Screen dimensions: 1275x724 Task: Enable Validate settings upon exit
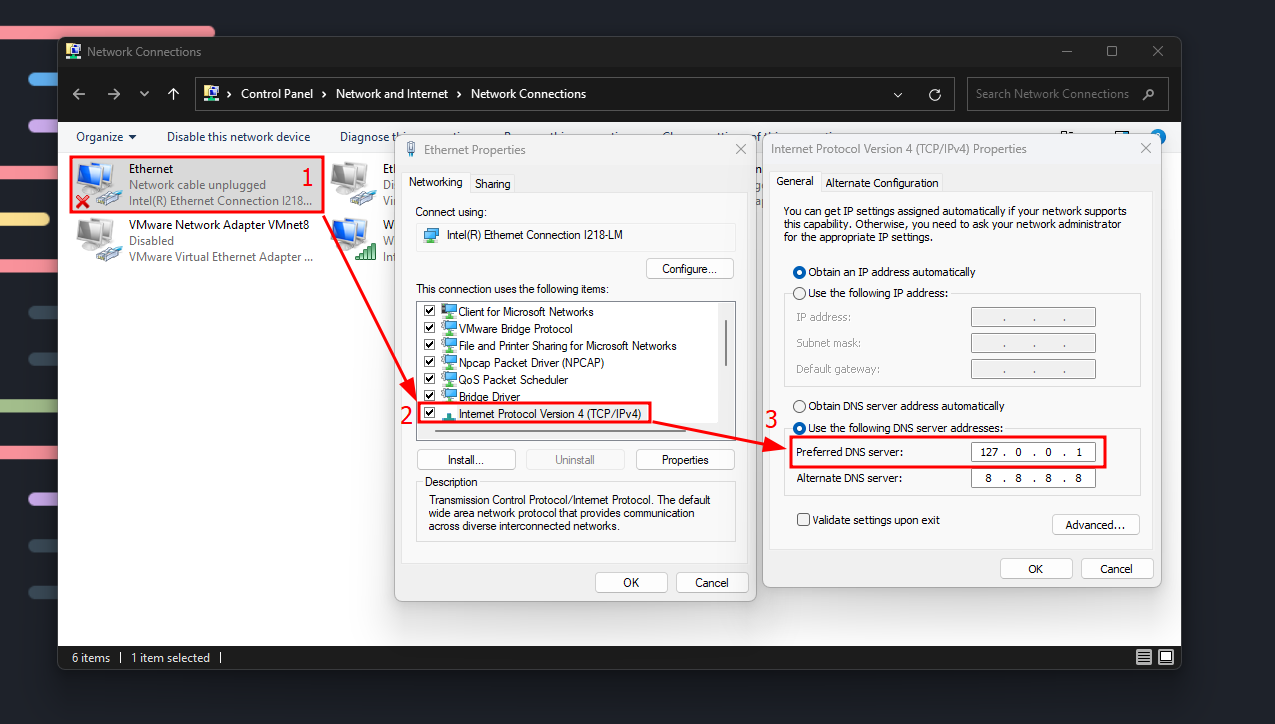point(803,520)
